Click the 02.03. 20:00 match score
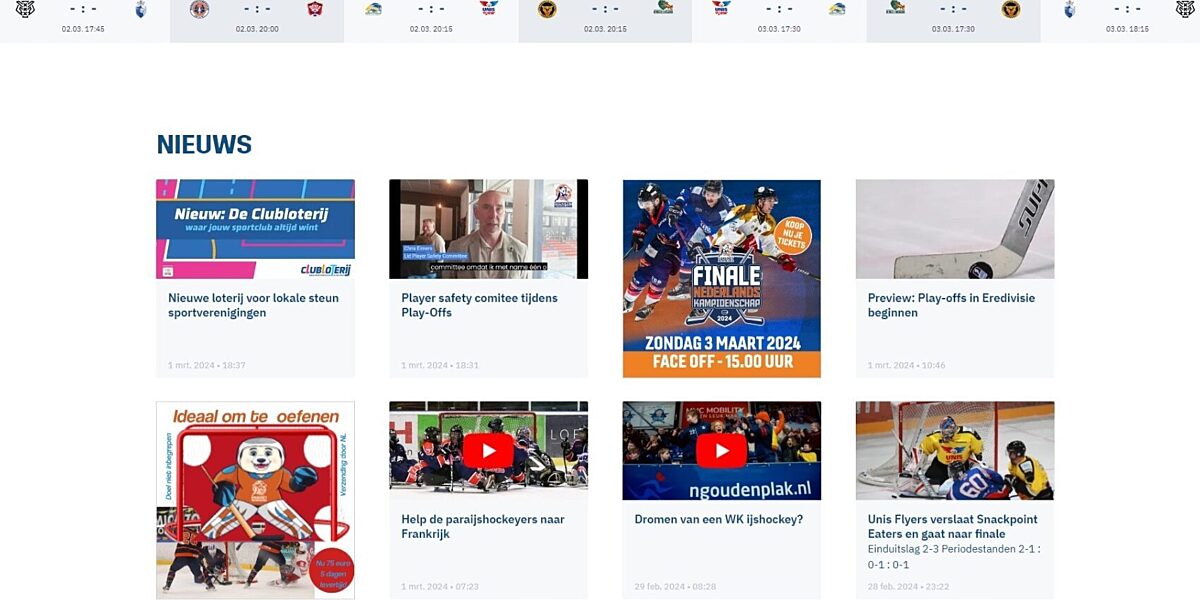 pyautogui.click(x=257, y=9)
